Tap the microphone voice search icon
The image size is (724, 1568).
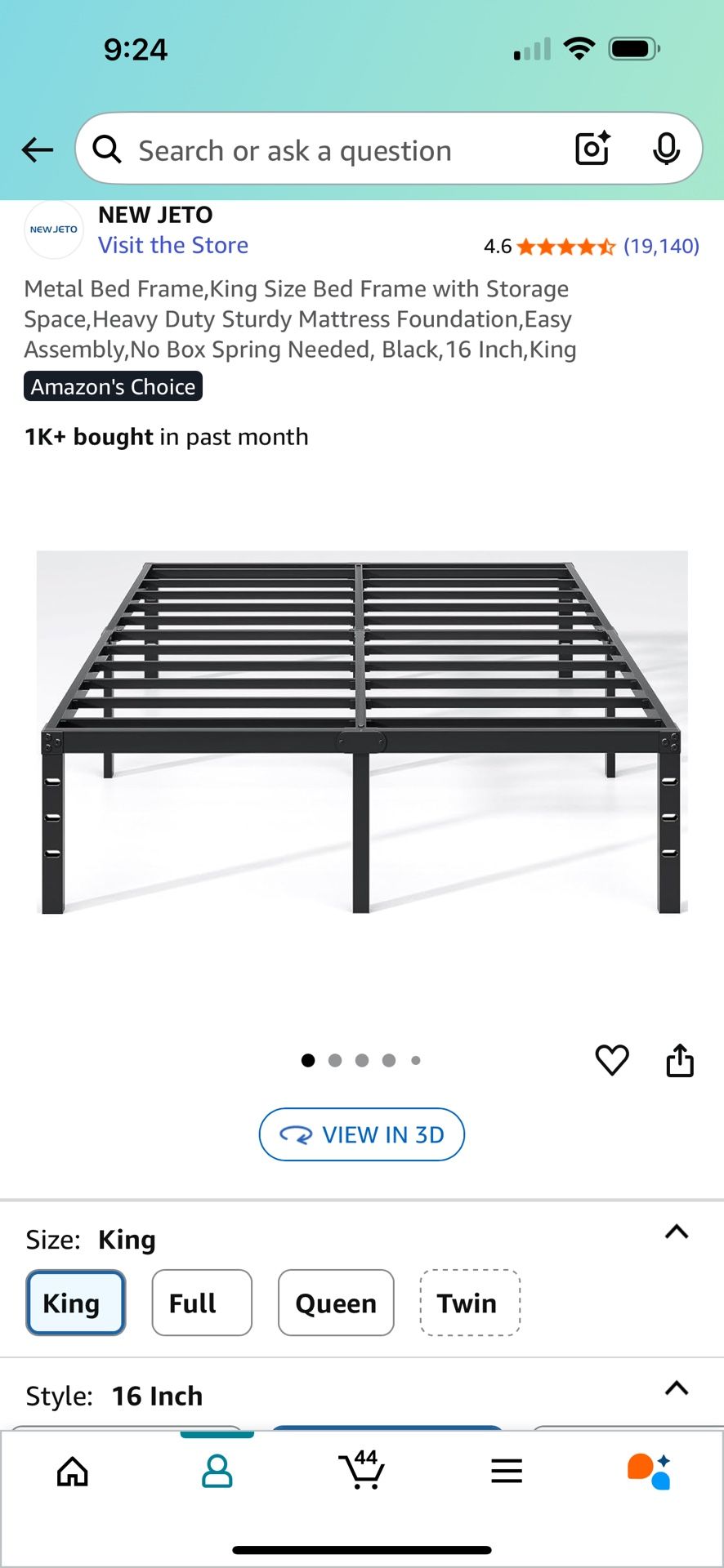click(666, 149)
